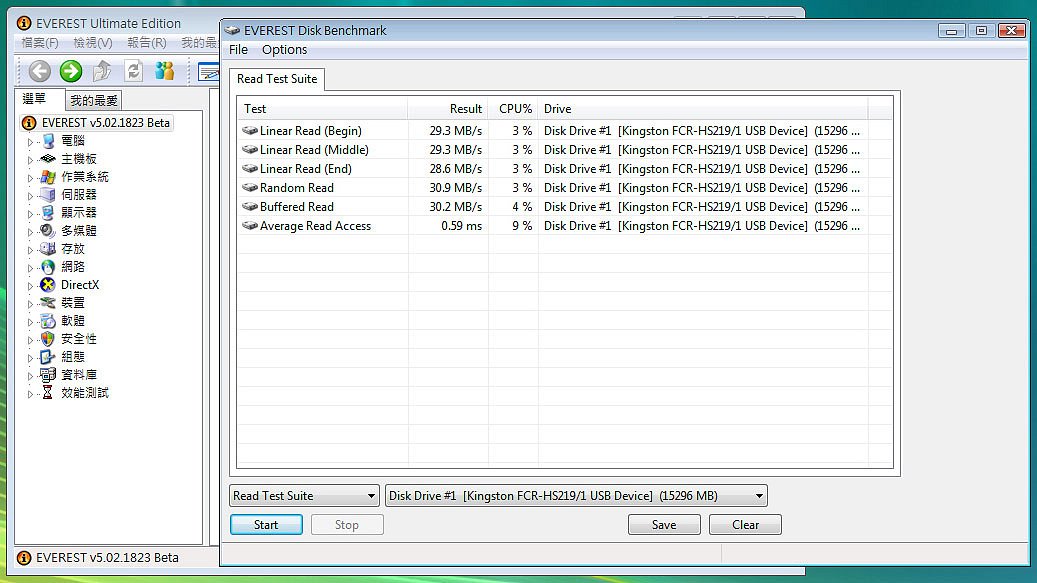The width and height of the screenshot is (1037, 583).
Task: Open the Read Test Suite dropdown
Action: tap(304, 496)
